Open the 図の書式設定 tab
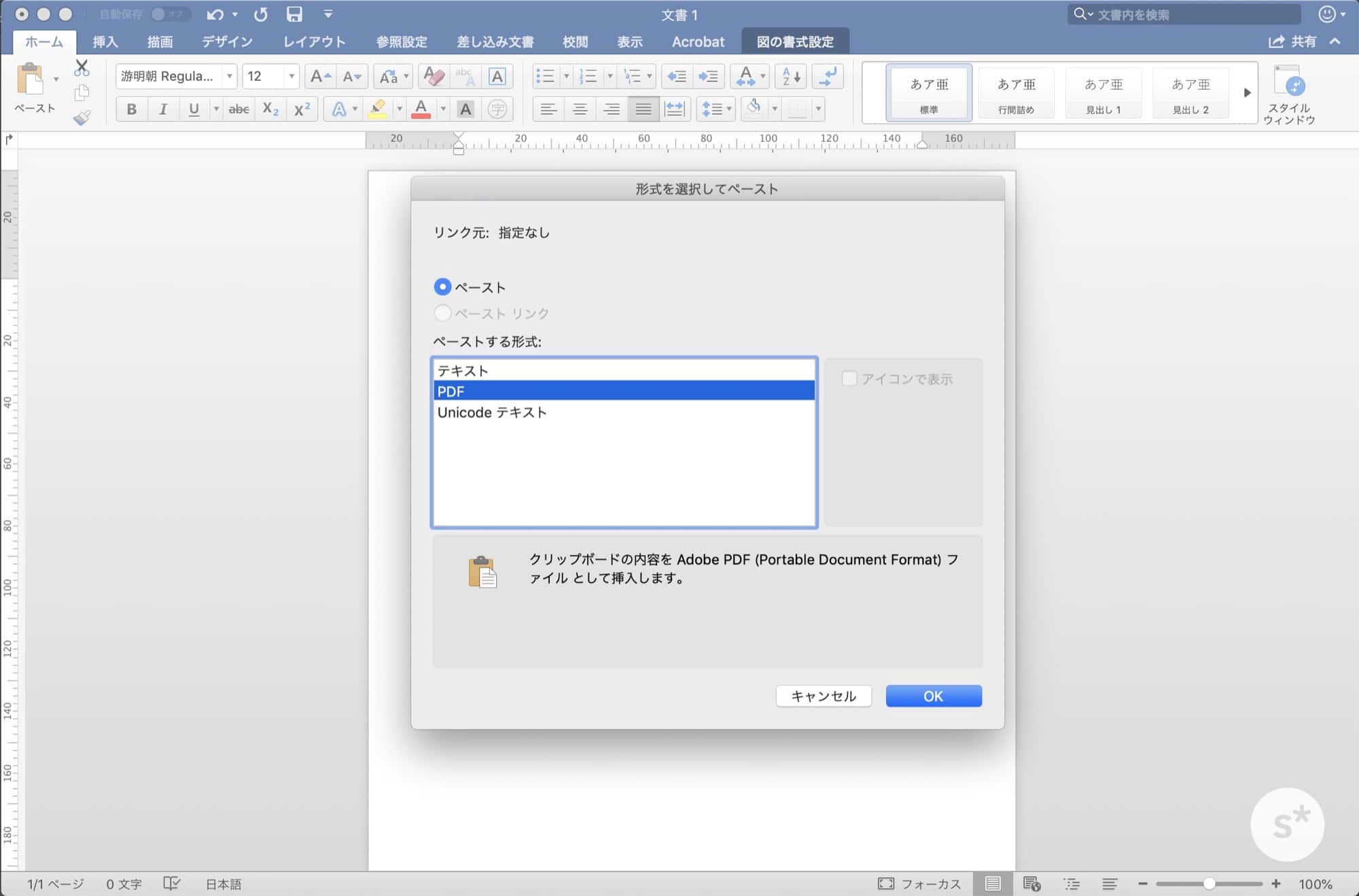 pyautogui.click(x=795, y=41)
